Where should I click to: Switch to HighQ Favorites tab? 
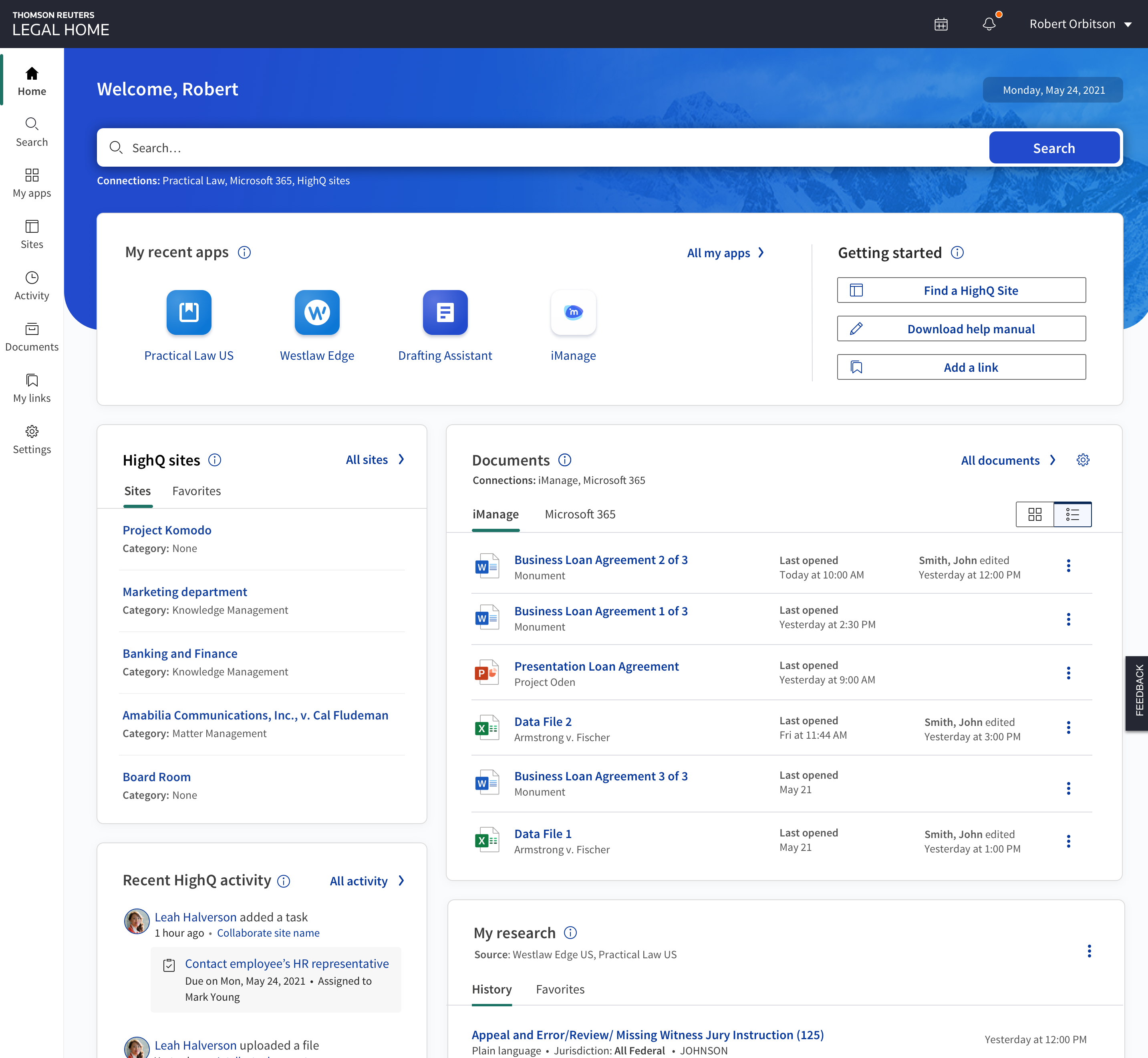point(196,491)
